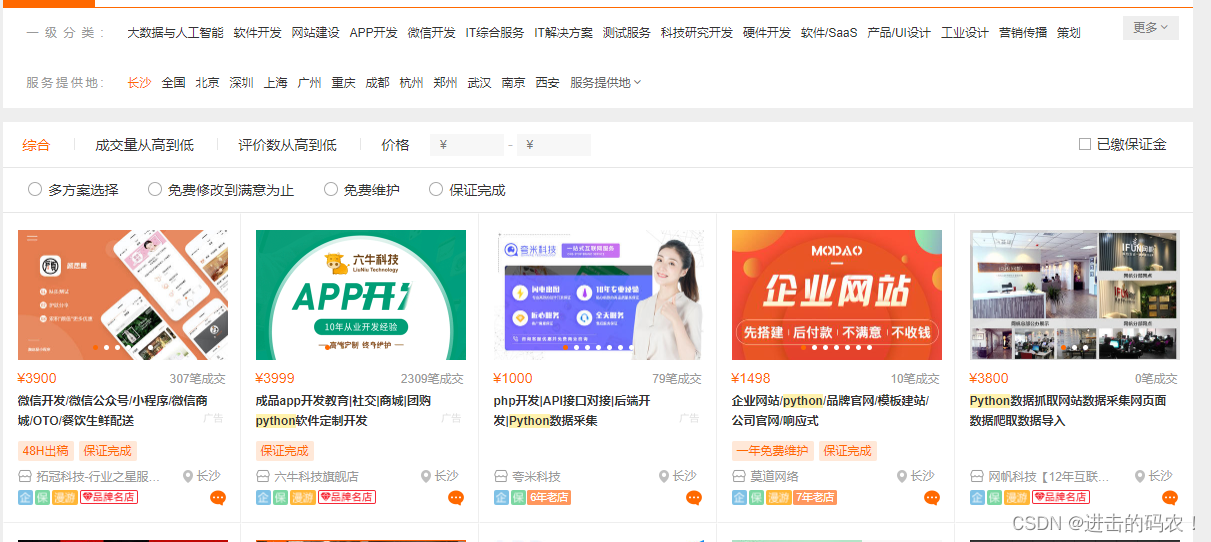Click blue 企 badge on 夸米科技 card
This screenshot has height=542, width=1211.
coord(501,497)
